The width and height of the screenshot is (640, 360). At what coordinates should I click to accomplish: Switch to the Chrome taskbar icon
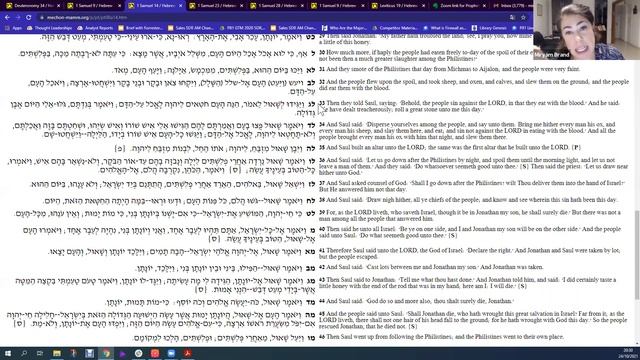point(106,353)
